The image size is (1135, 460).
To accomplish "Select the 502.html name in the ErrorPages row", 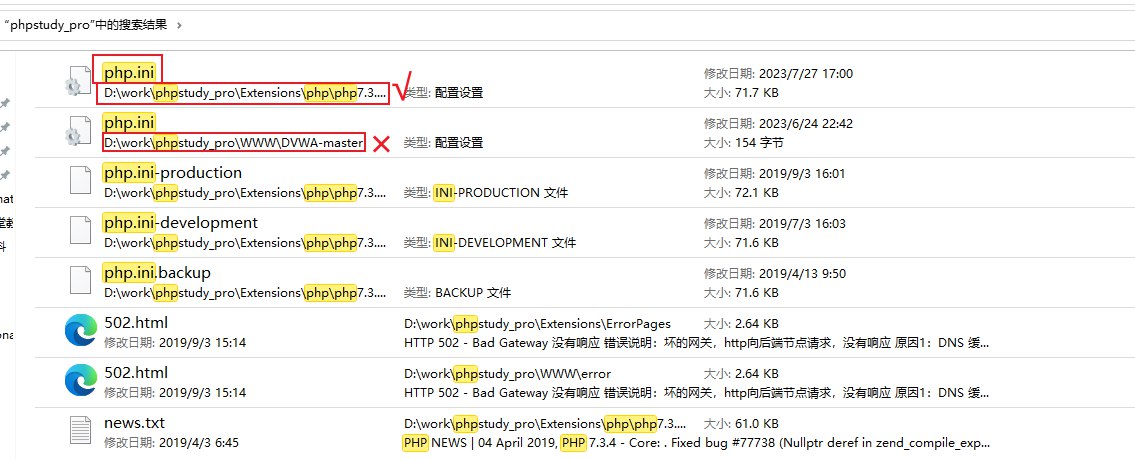I will tap(136, 322).
